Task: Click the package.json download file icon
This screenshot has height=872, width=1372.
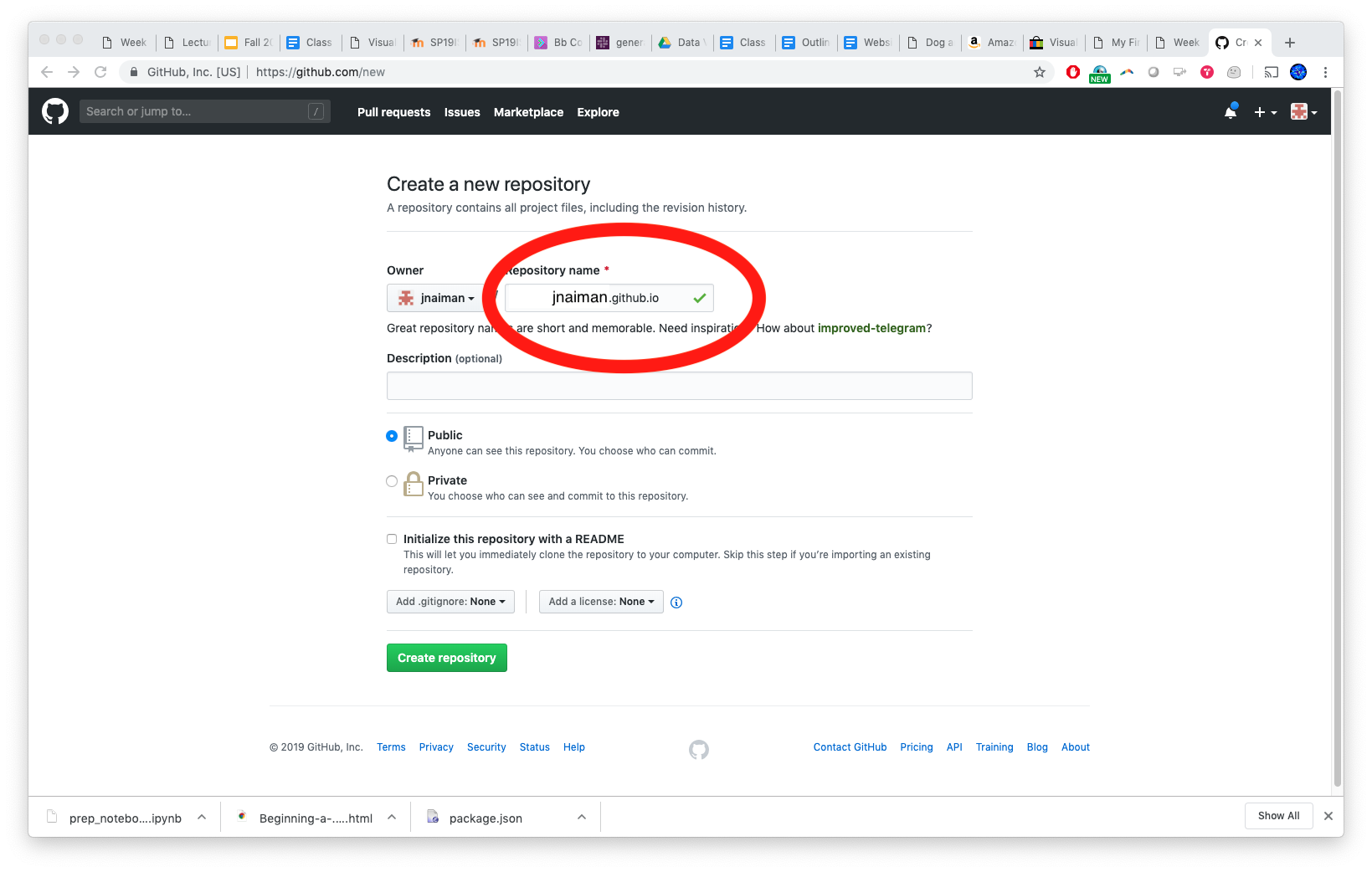Action: (433, 817)
